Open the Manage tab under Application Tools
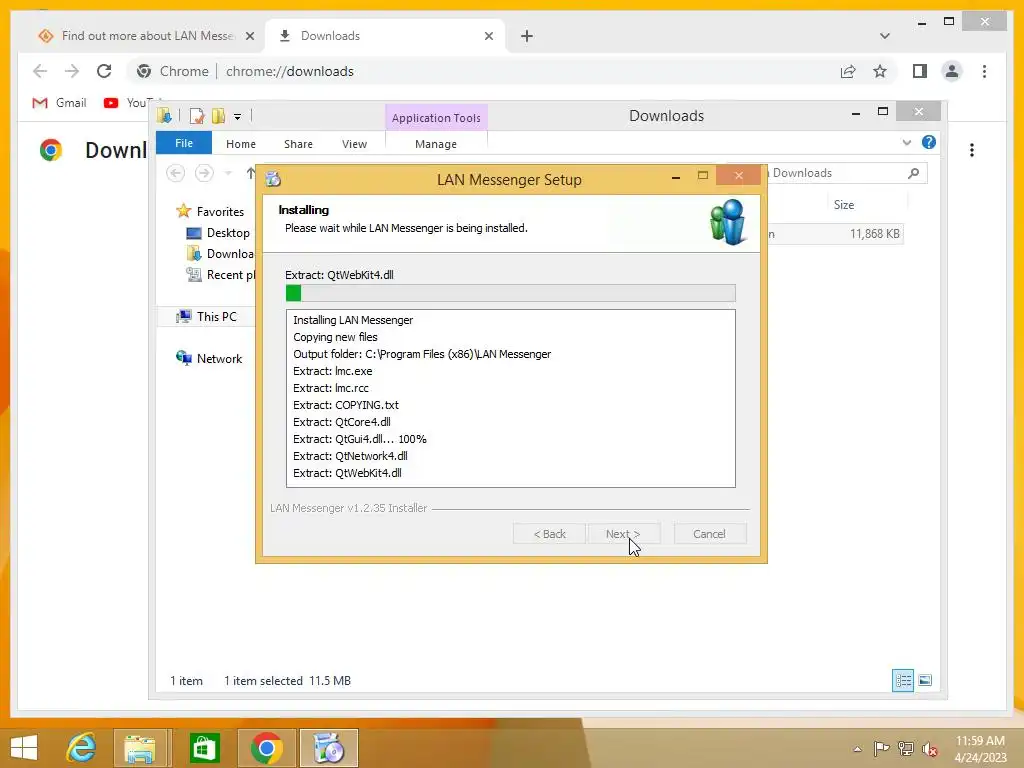The image size is (1024, 768). 436,144
